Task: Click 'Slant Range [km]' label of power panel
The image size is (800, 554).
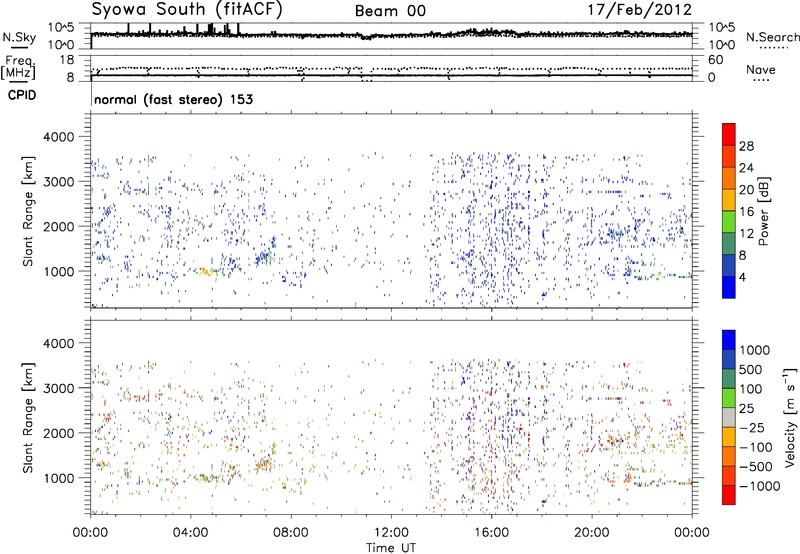Action: [28, 211]
